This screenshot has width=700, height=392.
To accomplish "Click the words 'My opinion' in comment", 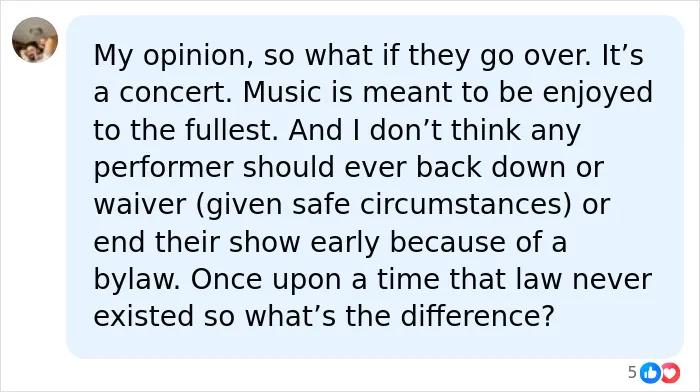I will pos(170,55).
